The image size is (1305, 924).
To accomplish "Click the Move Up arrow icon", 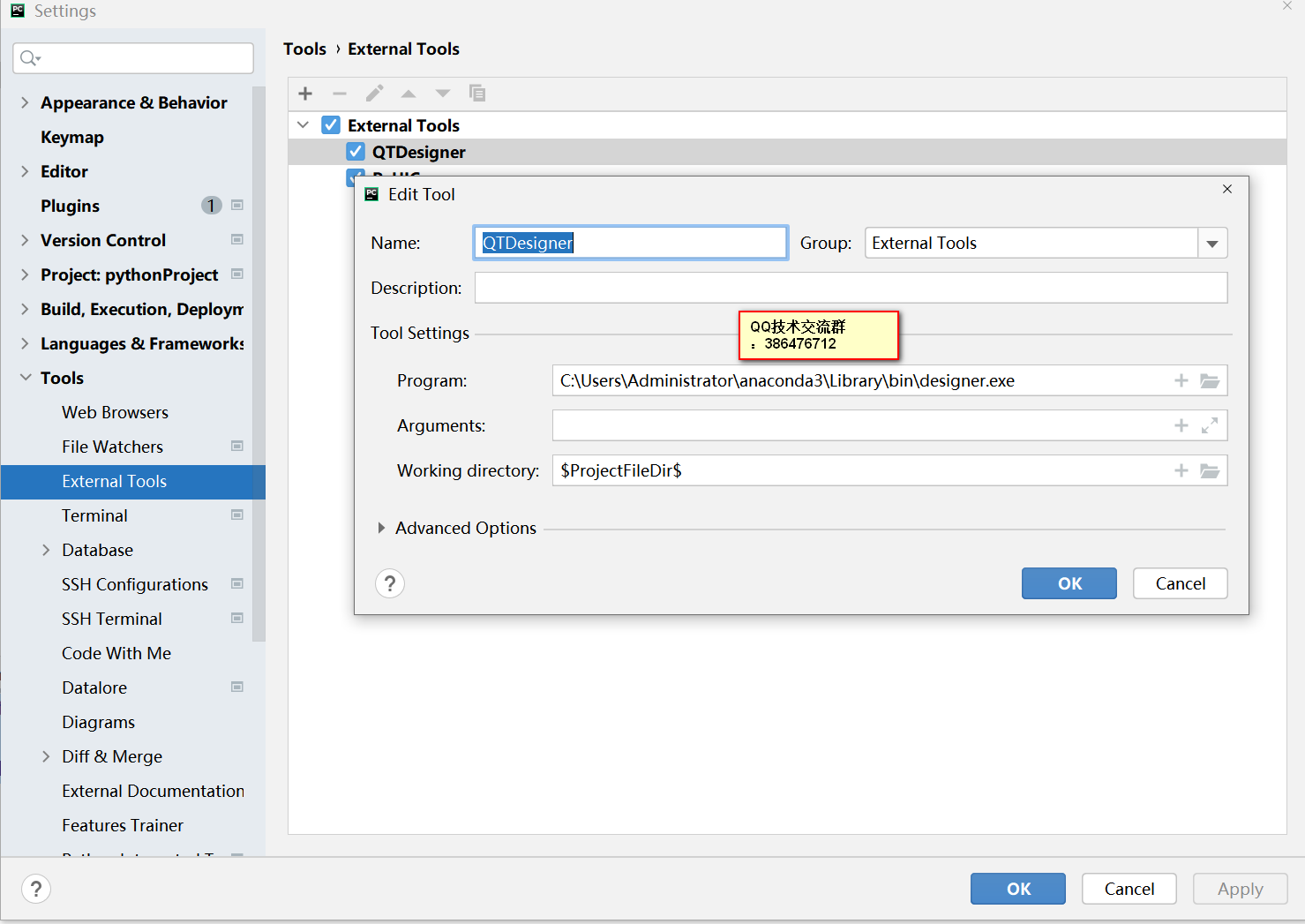I will point(409,94).
